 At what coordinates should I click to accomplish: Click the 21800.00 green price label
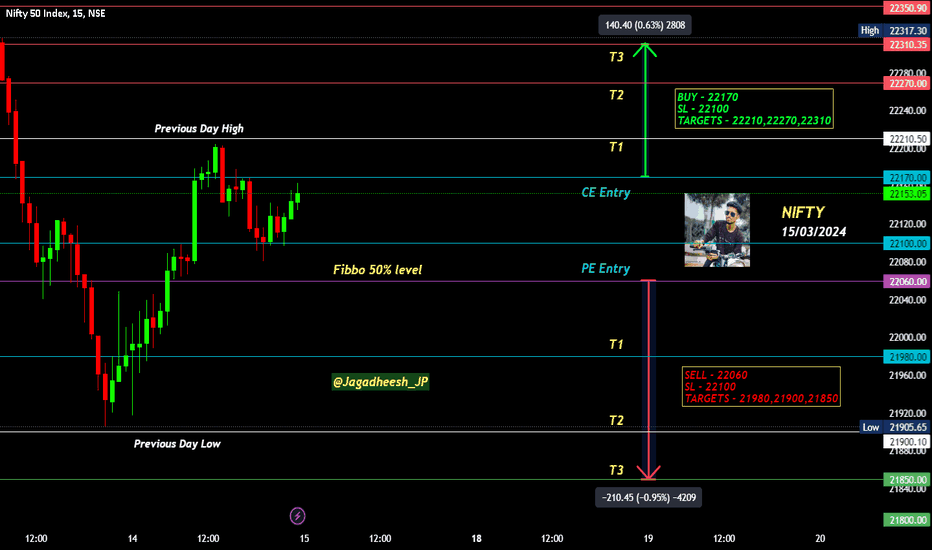[907, 520]
